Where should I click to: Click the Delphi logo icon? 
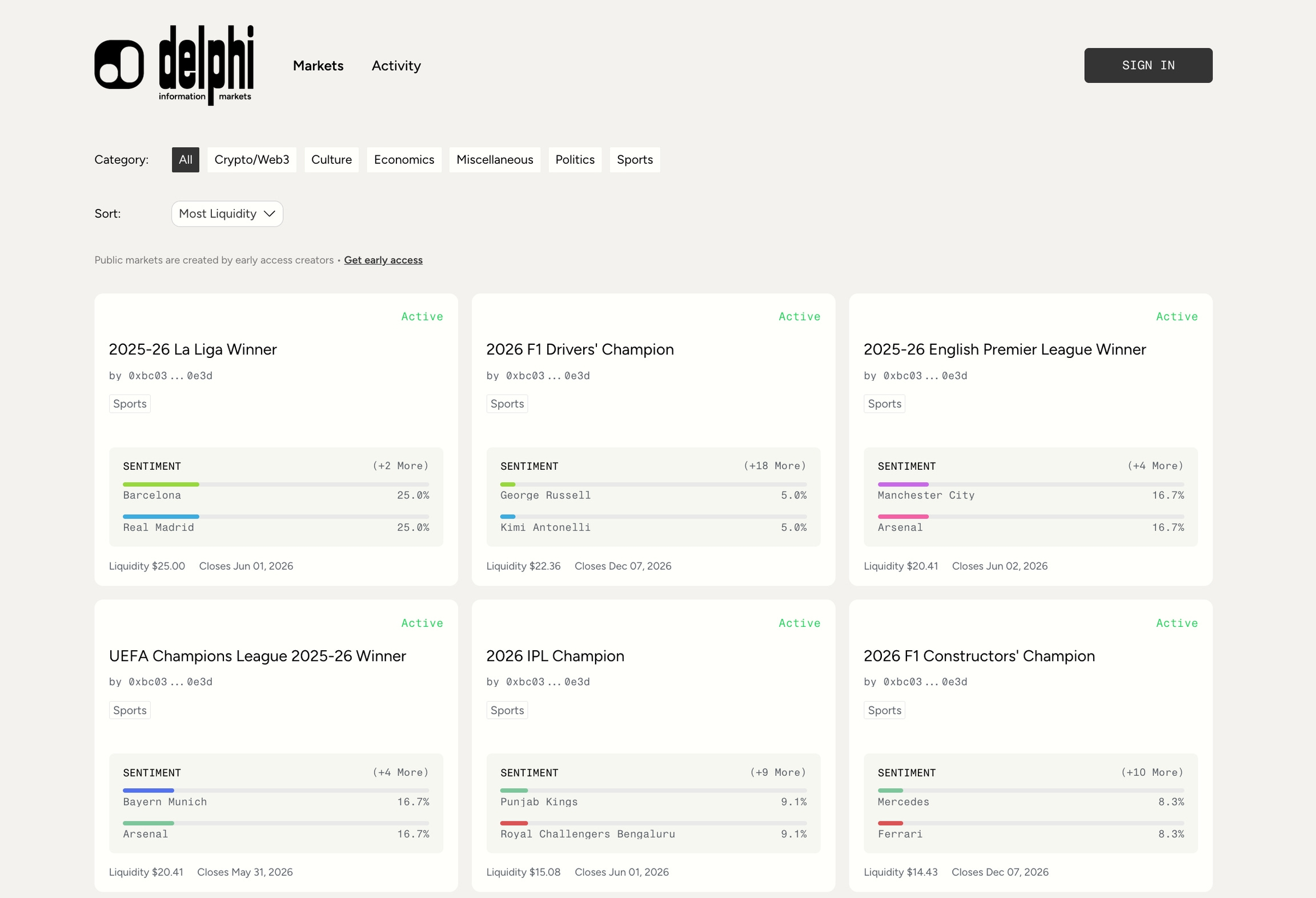point(119,65)
